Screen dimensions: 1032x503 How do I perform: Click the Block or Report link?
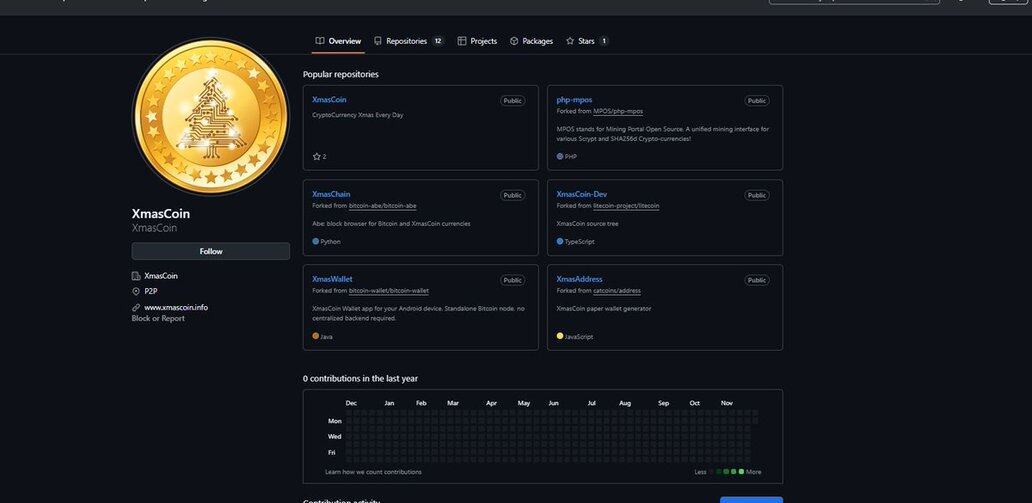tap(158, 318)
